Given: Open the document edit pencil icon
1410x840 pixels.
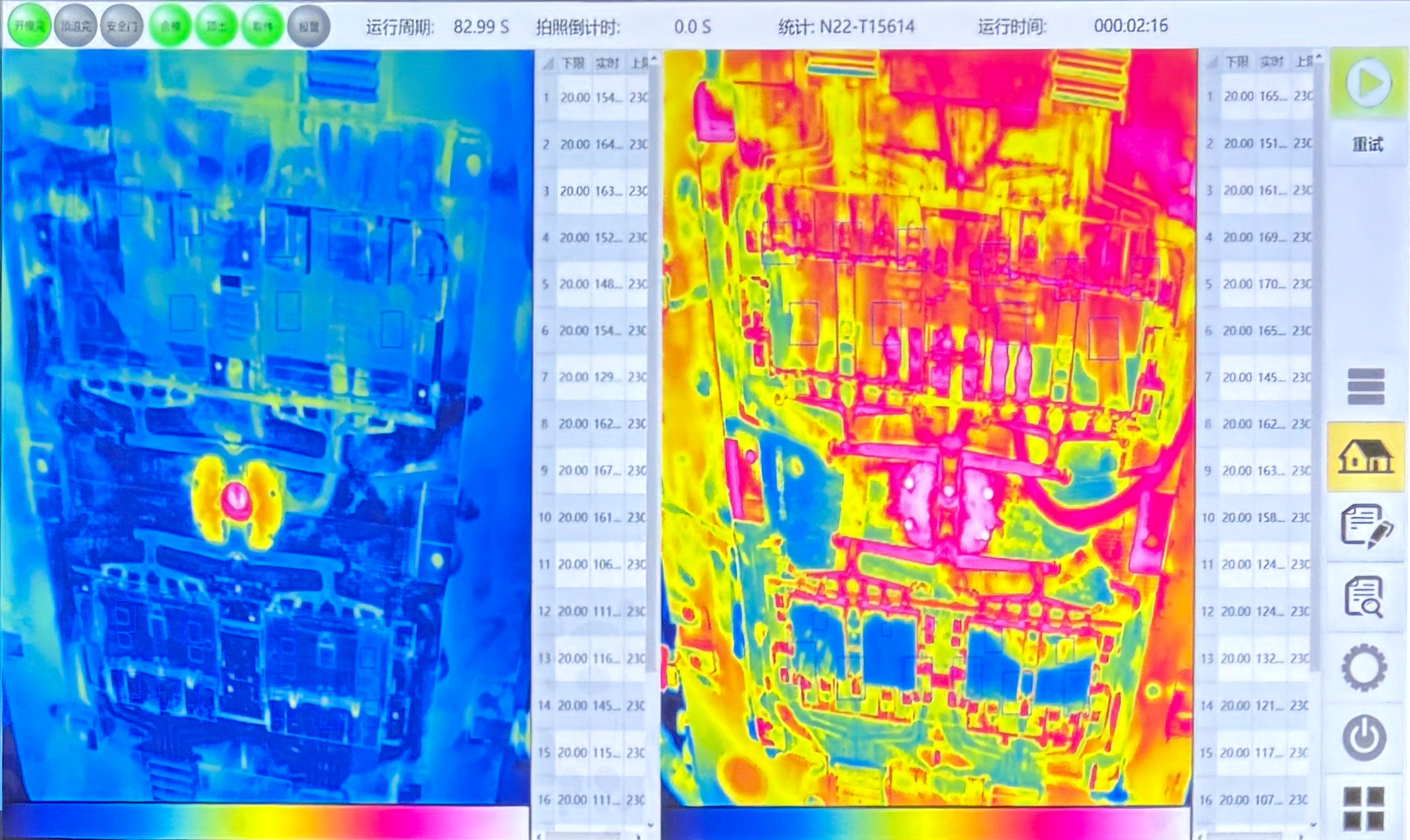Looking at the screenshot, I should tap(1365, 526).
